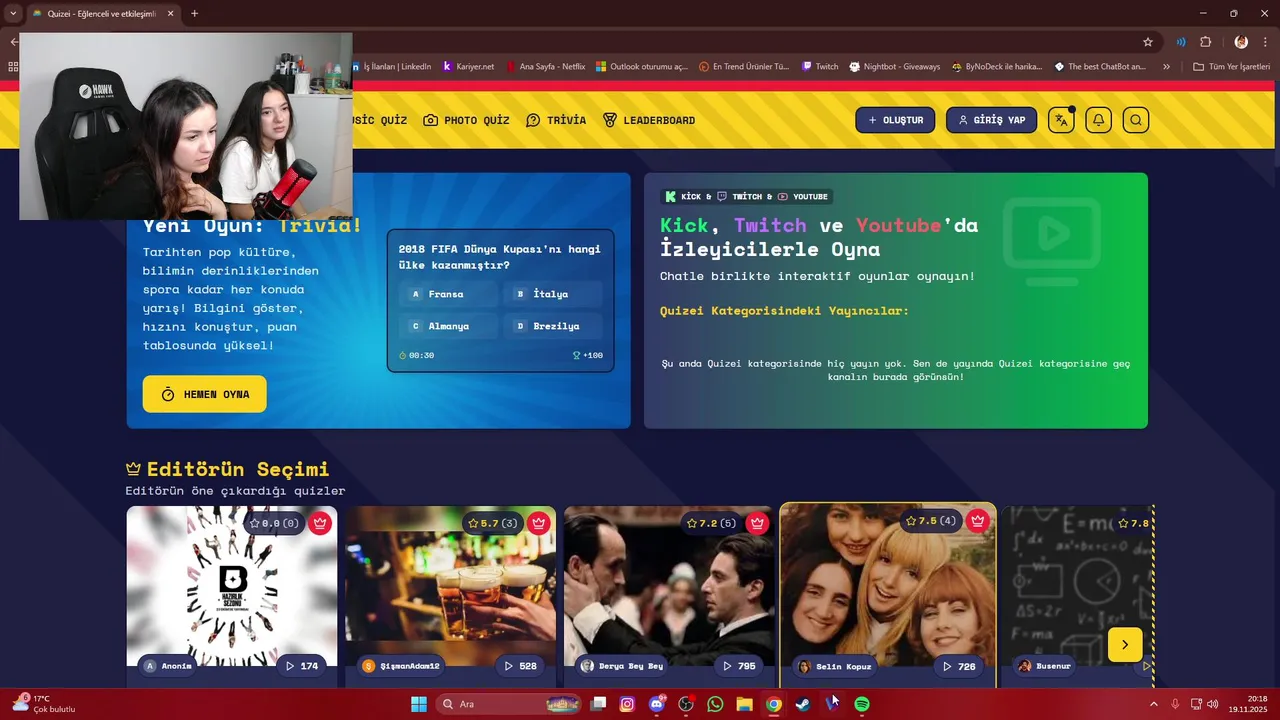Click the Windows Start button
Viewport: 1280px width, 720px height.
pos(419,704)
